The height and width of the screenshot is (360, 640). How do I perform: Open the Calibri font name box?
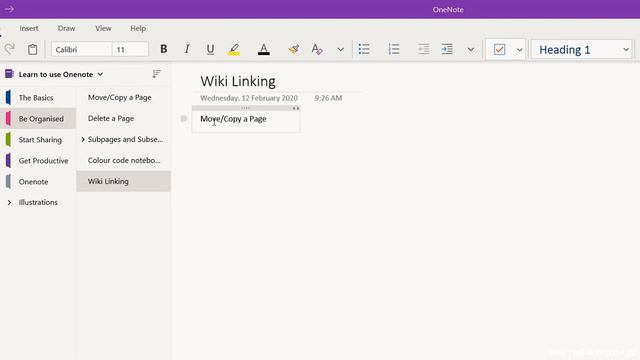point(81,49)
